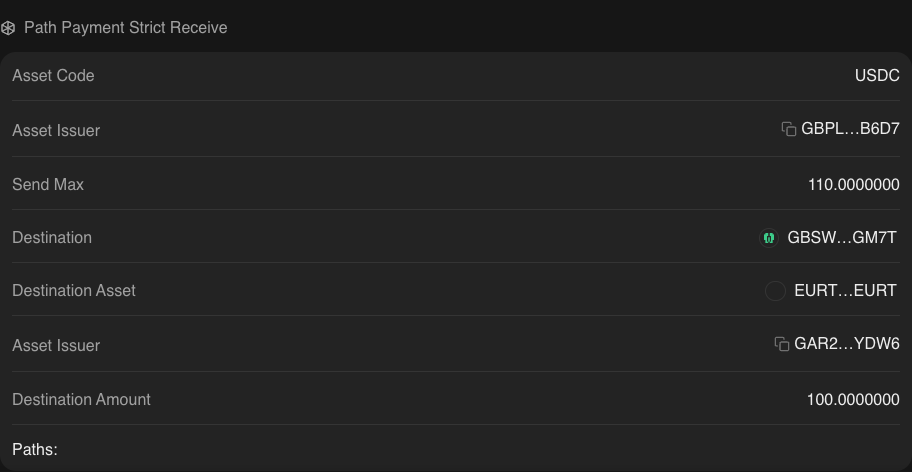Copy the GAR2…YDW6 asset issuer address
Screen dimensions: 912x472
coord(782,344)
